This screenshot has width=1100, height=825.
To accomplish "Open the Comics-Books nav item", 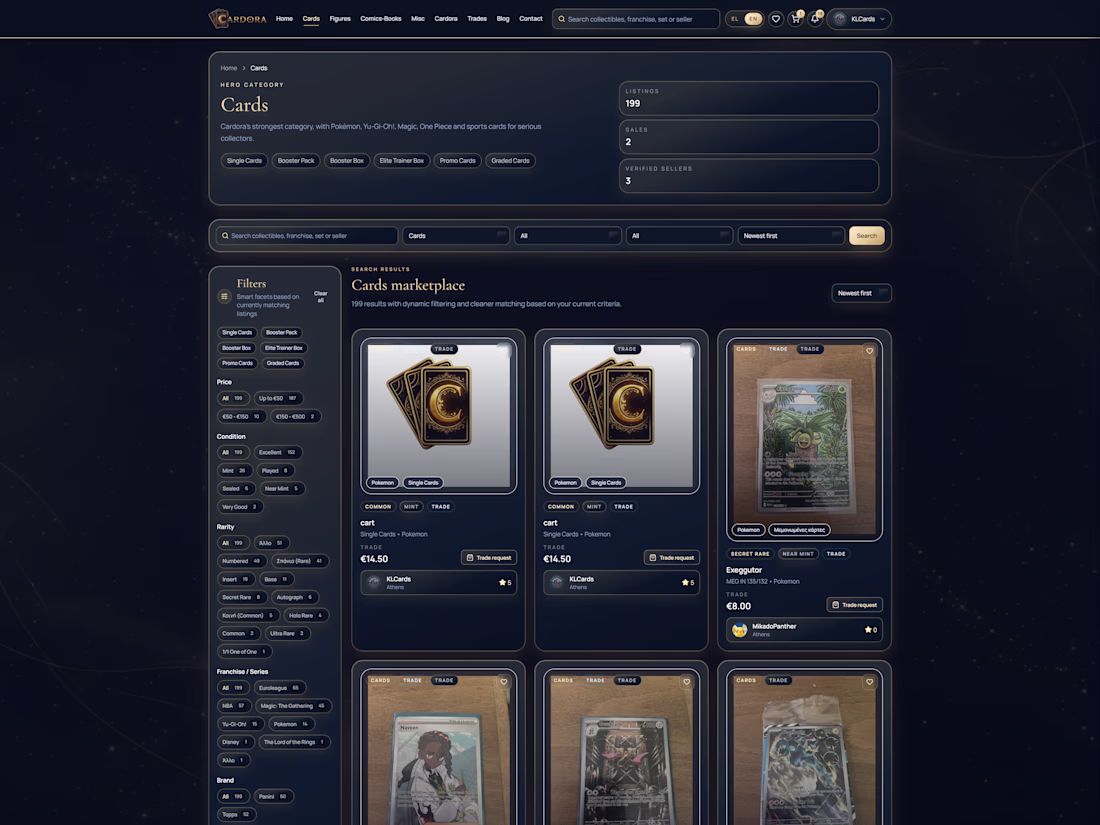I will coord(381,19).
